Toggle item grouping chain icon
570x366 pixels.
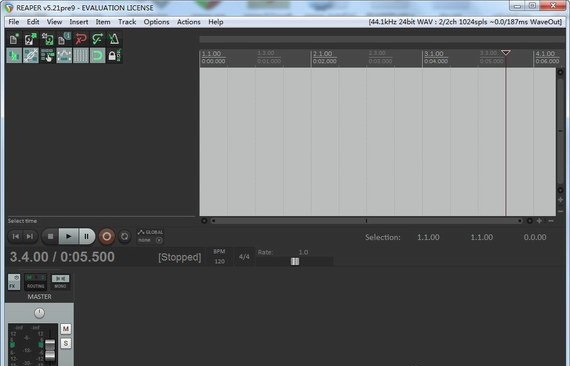[31, 56]
